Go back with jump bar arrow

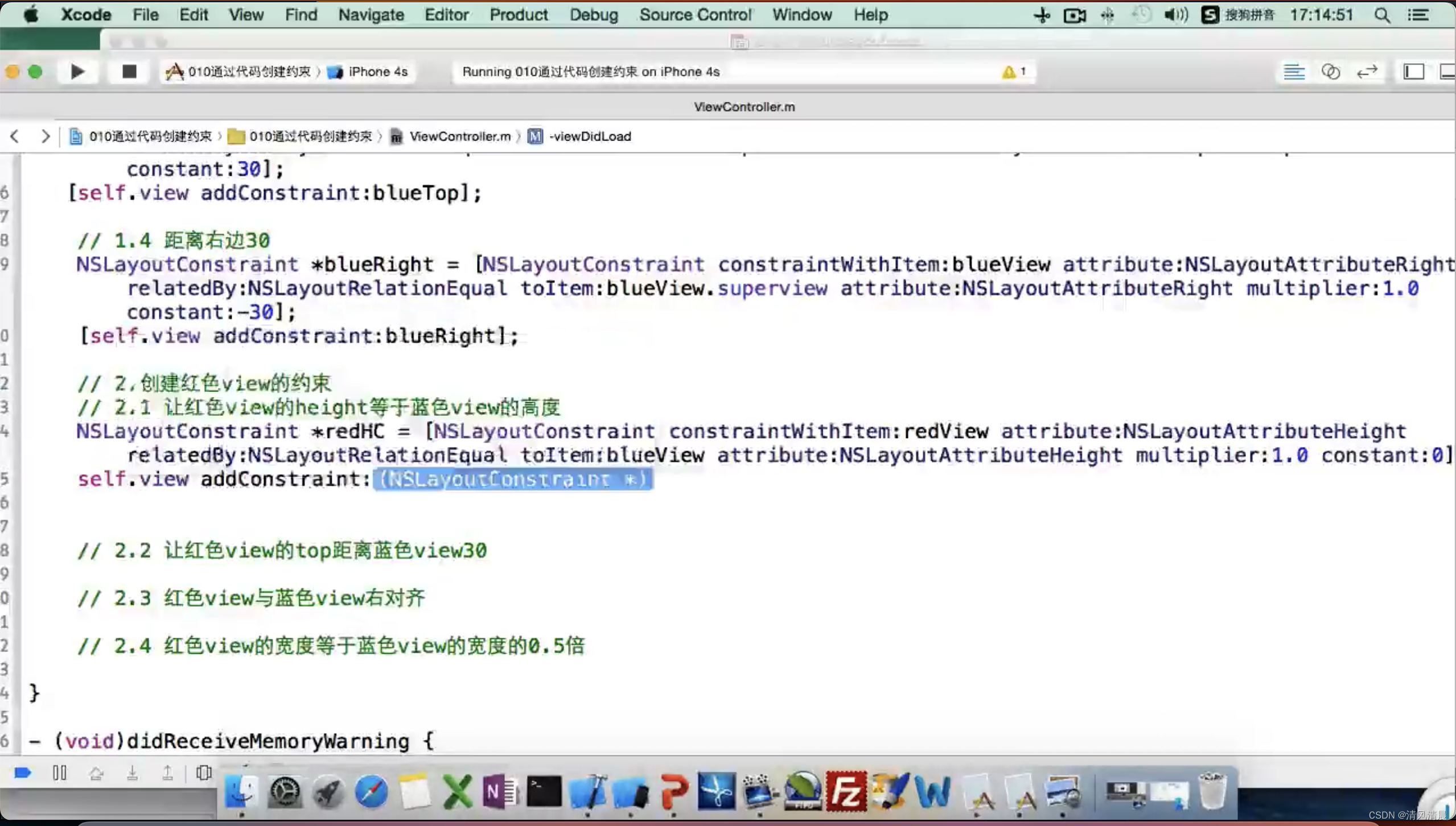pyautogui.click(x=15, y=137)
